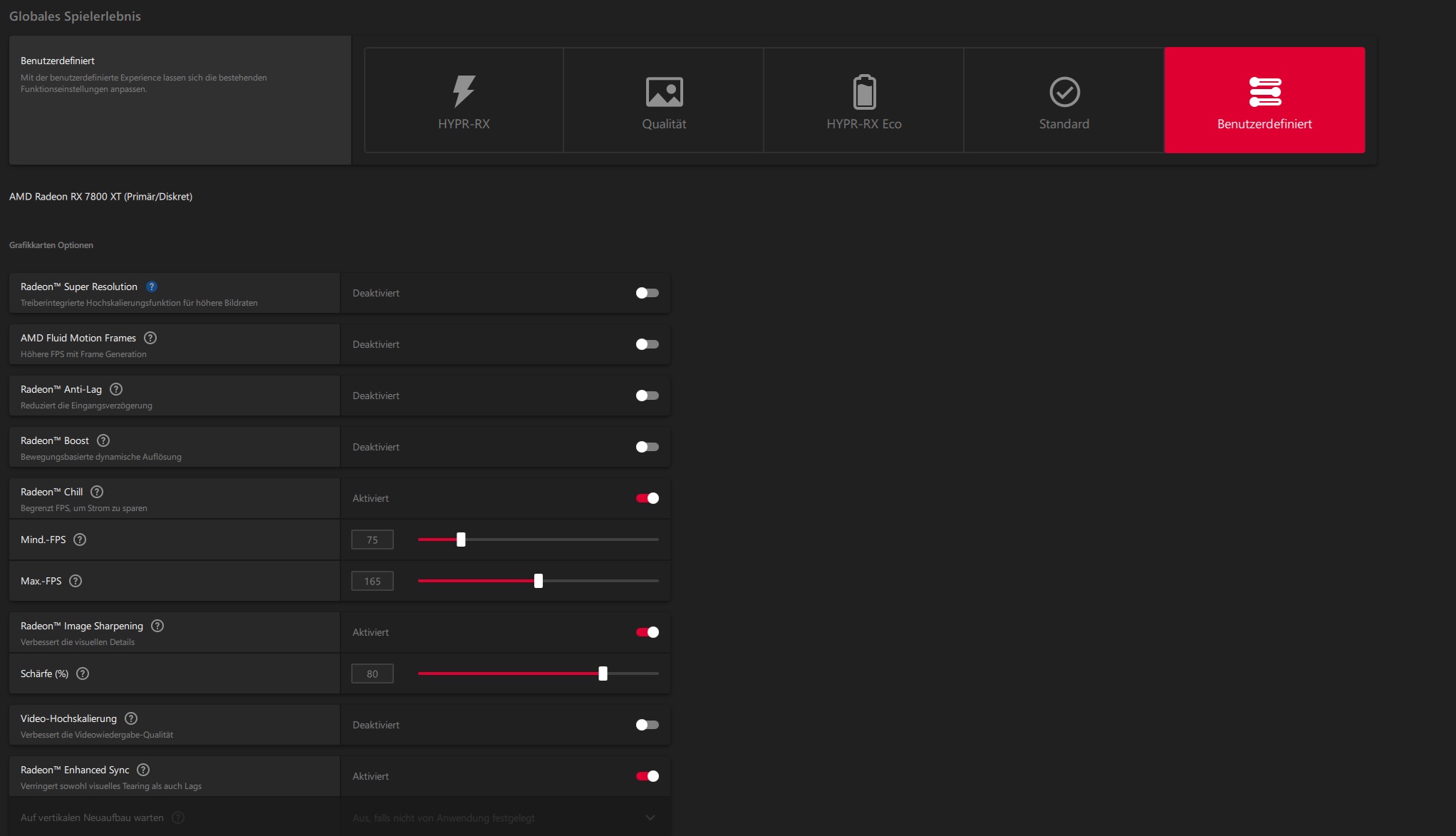
Task: Disable Radeon Enhanced Sync toggle
Action: [x=647, y=776]
